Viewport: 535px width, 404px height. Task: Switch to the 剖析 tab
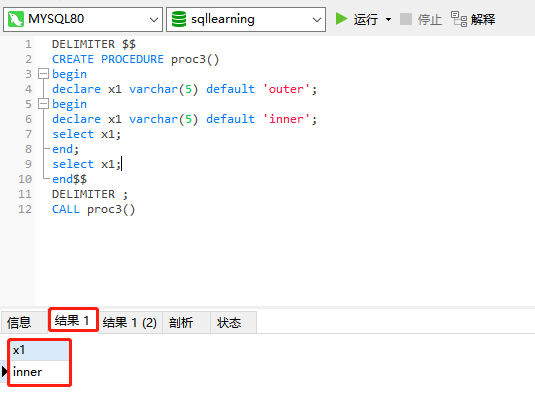[x=186, y=322]
